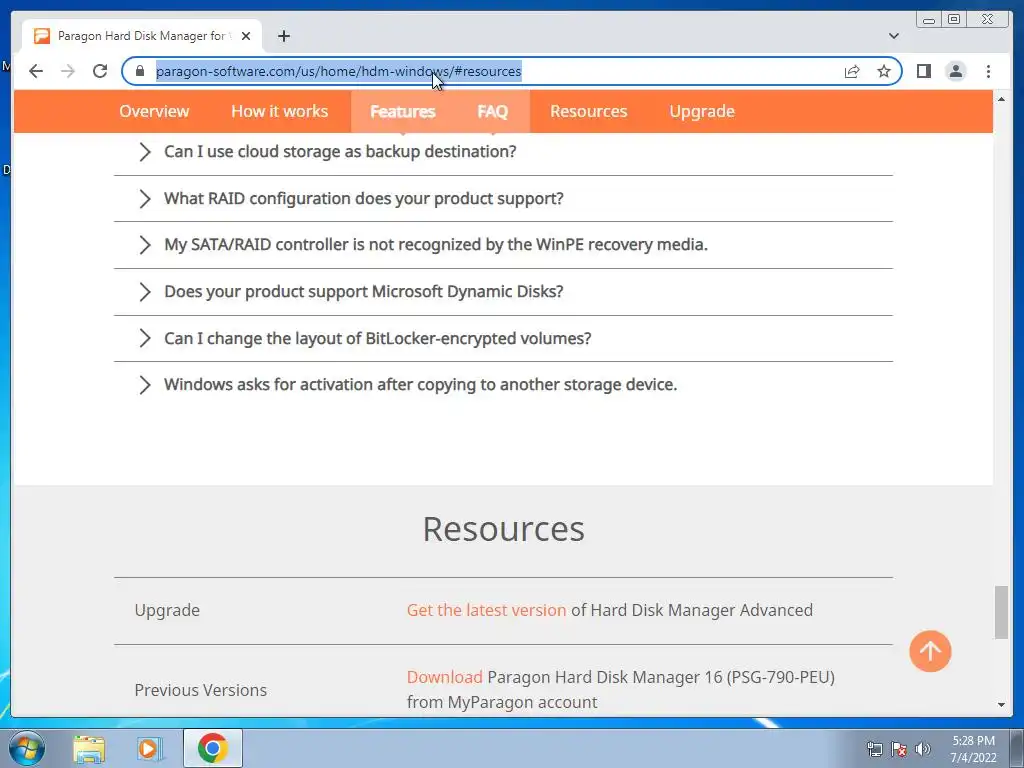Image resolution: width=1024 pixels, height=768 pixels.
Task: Open Action Center flag in tray
Action: [899, 749]
